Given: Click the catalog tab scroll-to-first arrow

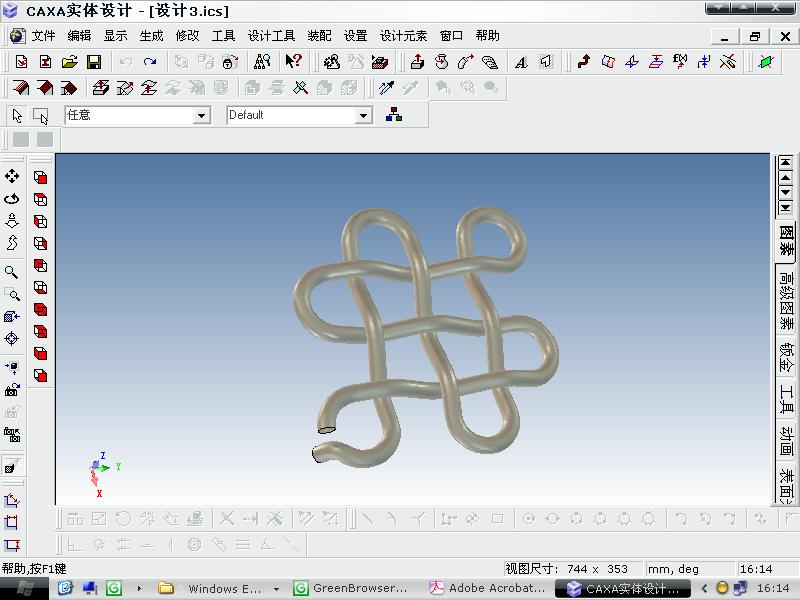Looking at the screenshot, I should pos(785,163).
